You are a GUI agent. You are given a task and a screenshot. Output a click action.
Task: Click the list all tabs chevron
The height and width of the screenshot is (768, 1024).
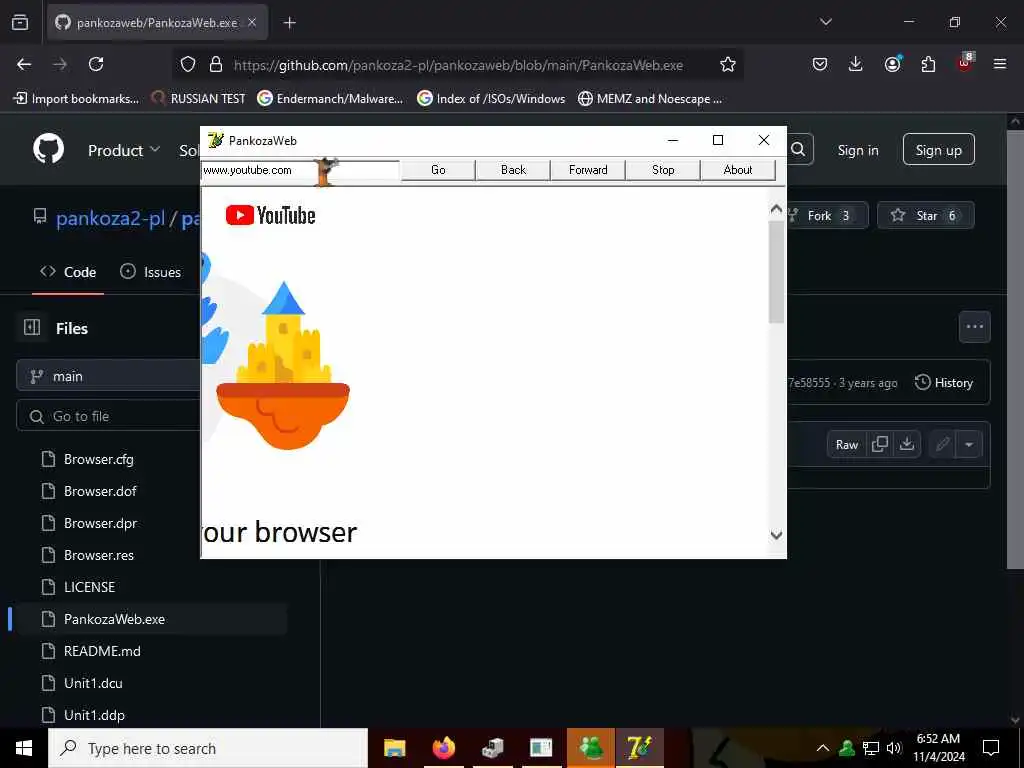click(825, 22)
